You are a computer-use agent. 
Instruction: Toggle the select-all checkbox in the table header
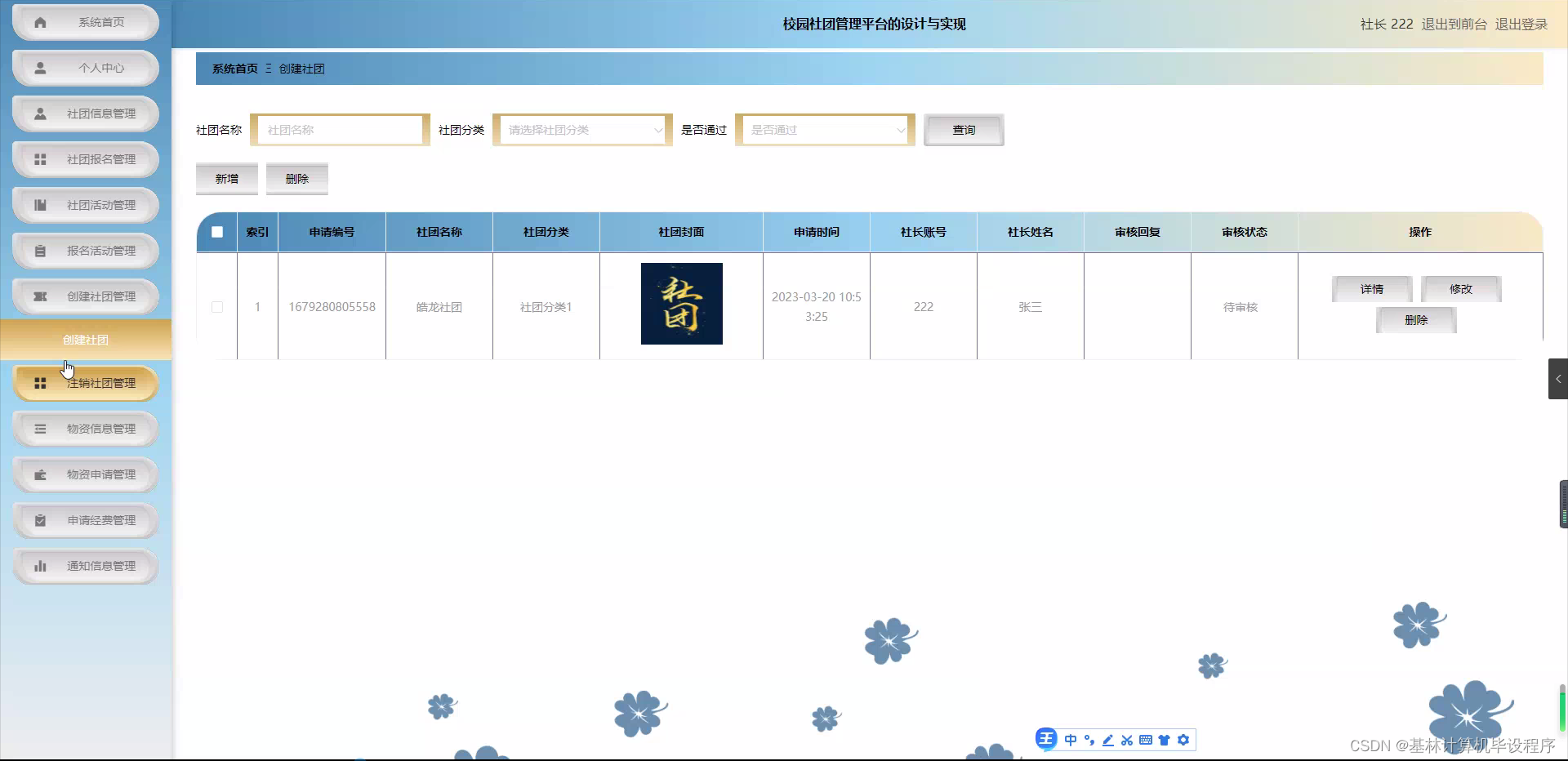coord(216,232)
